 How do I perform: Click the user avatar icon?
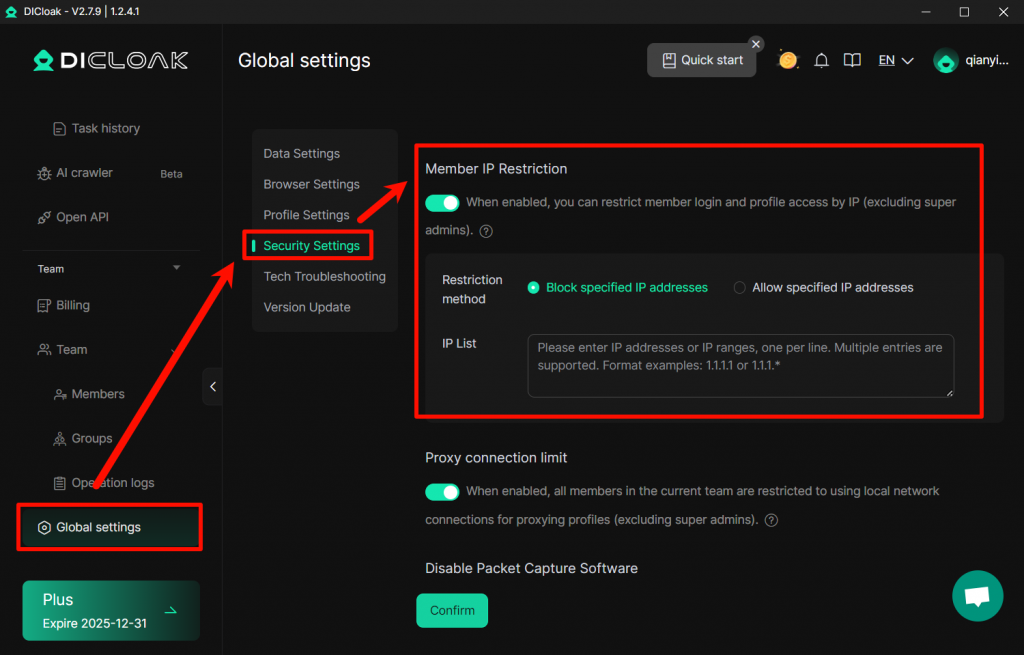[945, 61]
